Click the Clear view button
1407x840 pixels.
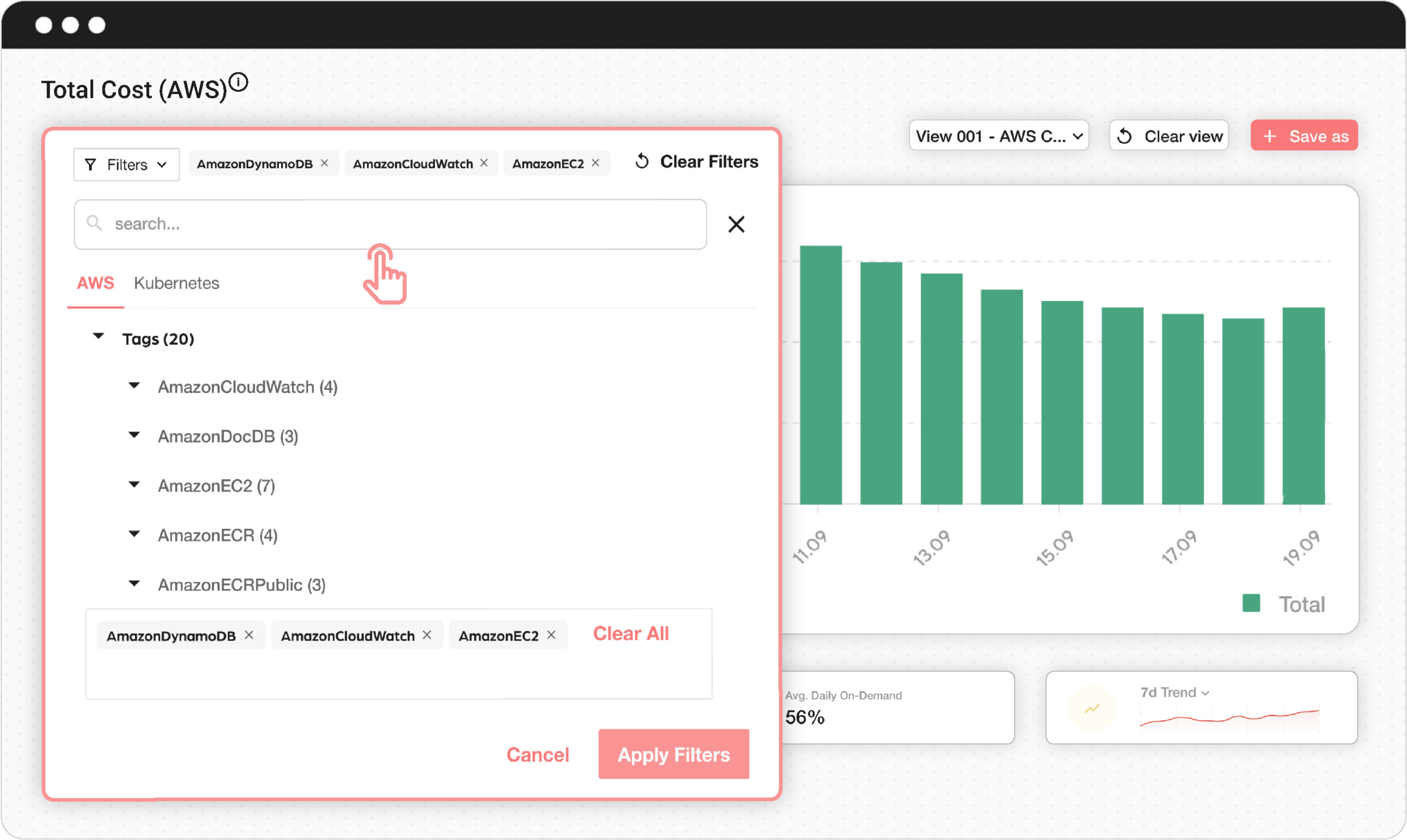(x=1169, y=136)
